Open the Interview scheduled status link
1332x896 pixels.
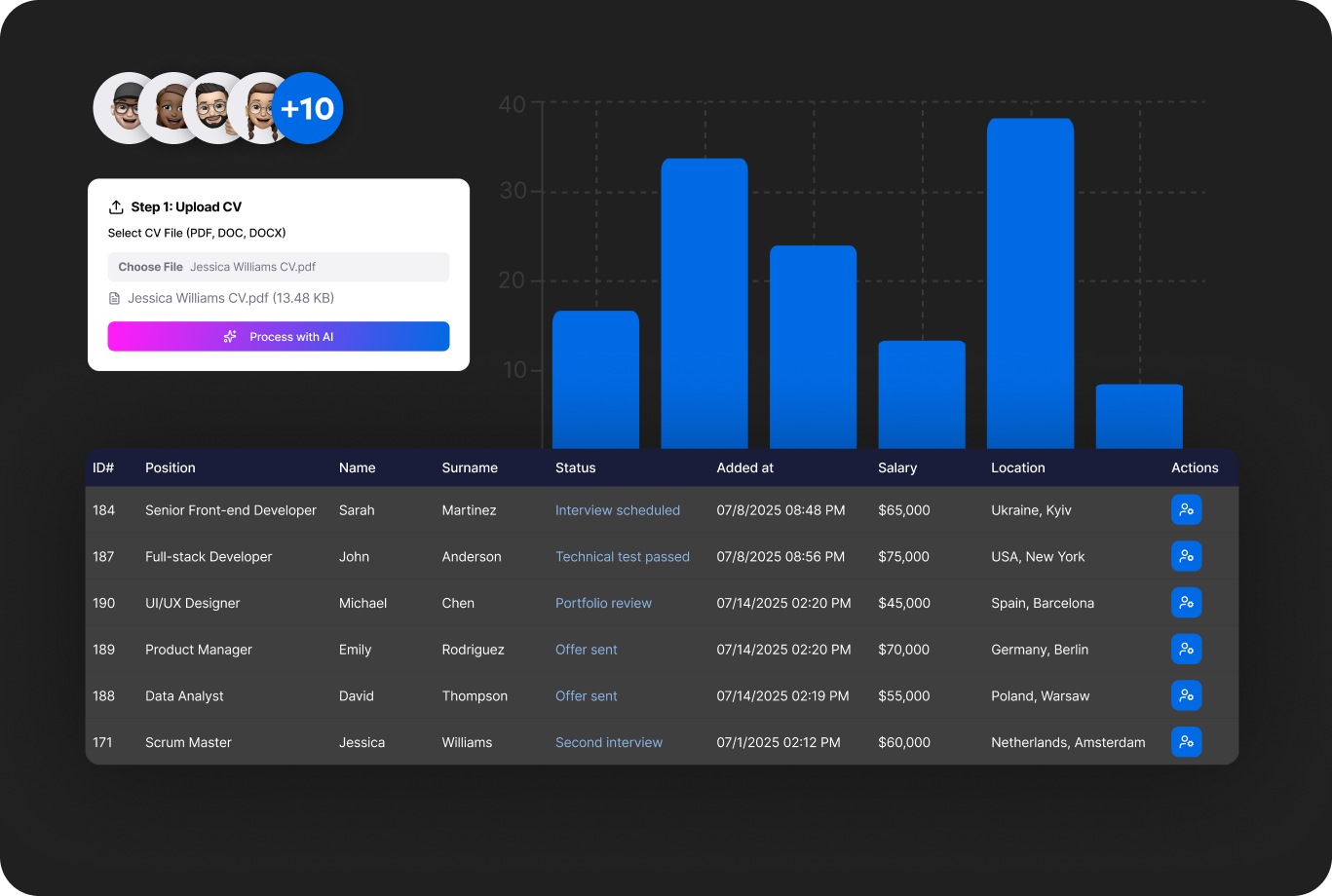(617, 510)
